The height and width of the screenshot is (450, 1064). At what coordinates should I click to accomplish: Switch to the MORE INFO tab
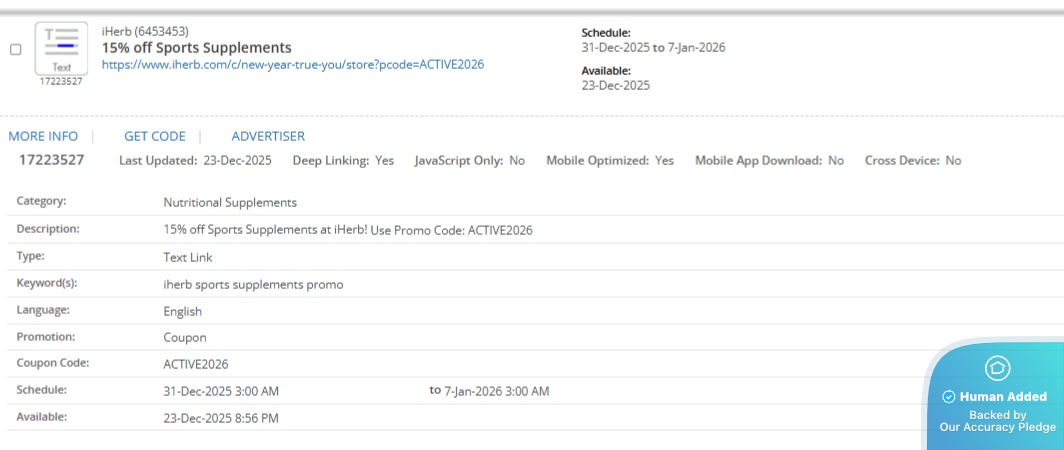[x=43, y=136]
